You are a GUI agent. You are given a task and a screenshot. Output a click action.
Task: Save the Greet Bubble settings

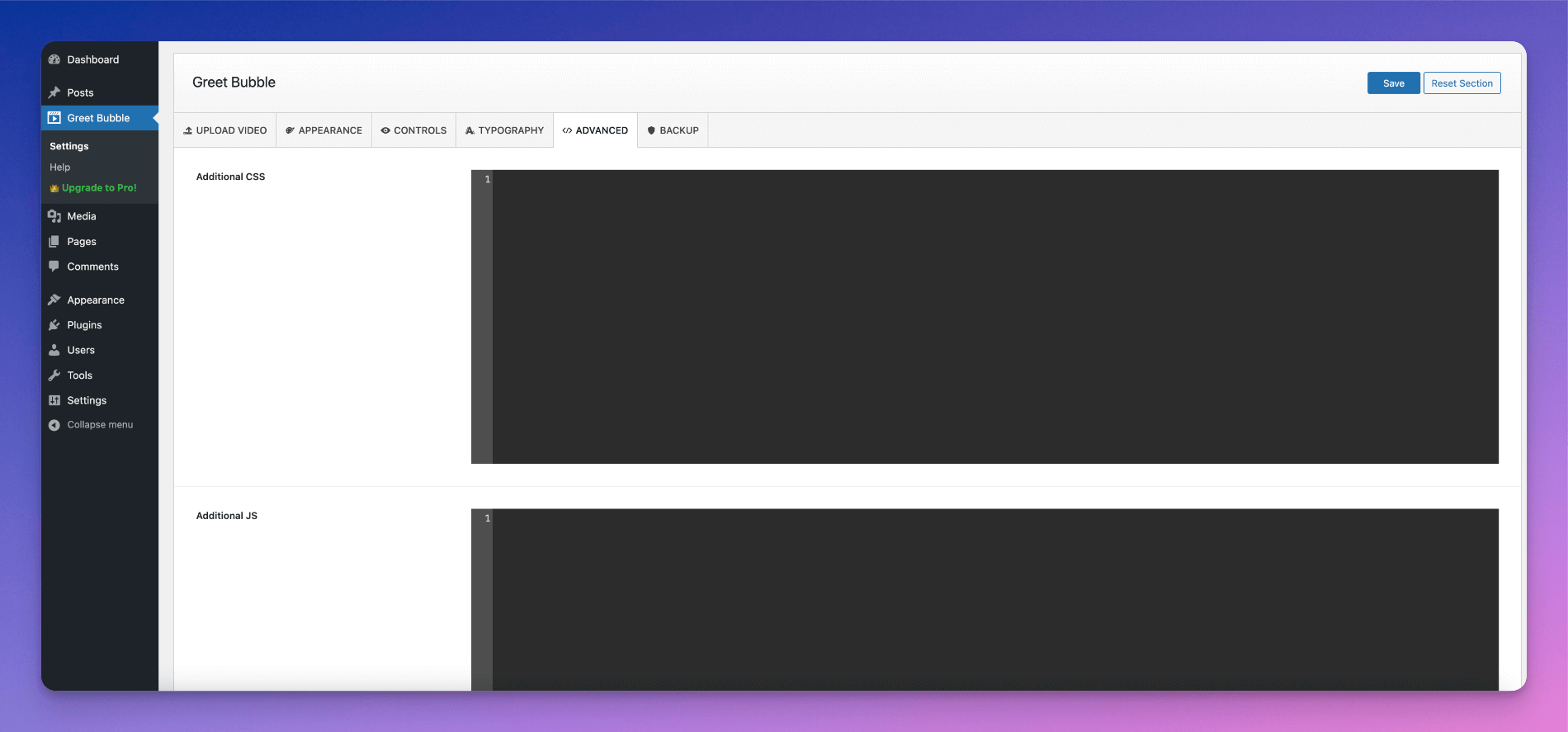pyautogui.click(x=1394, y=83)
